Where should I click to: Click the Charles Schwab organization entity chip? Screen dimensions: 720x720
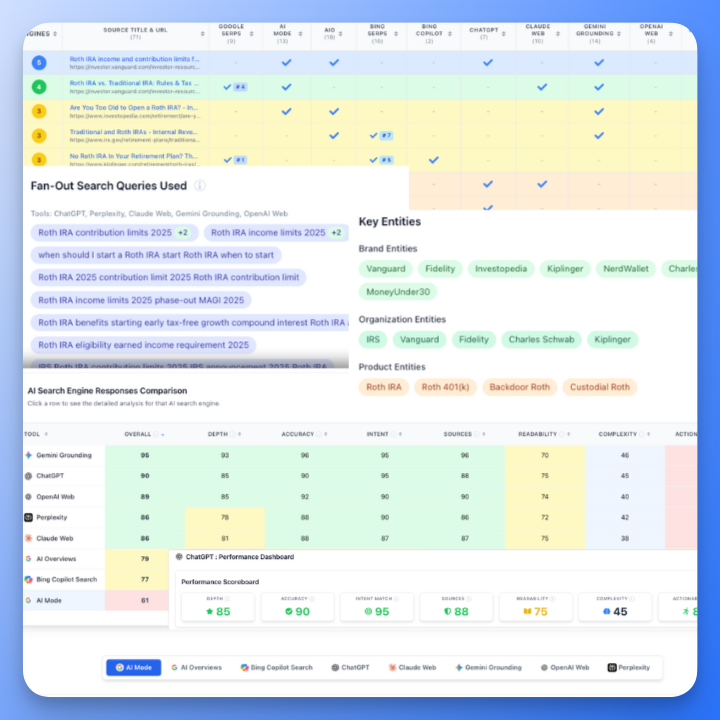(541, 340)
